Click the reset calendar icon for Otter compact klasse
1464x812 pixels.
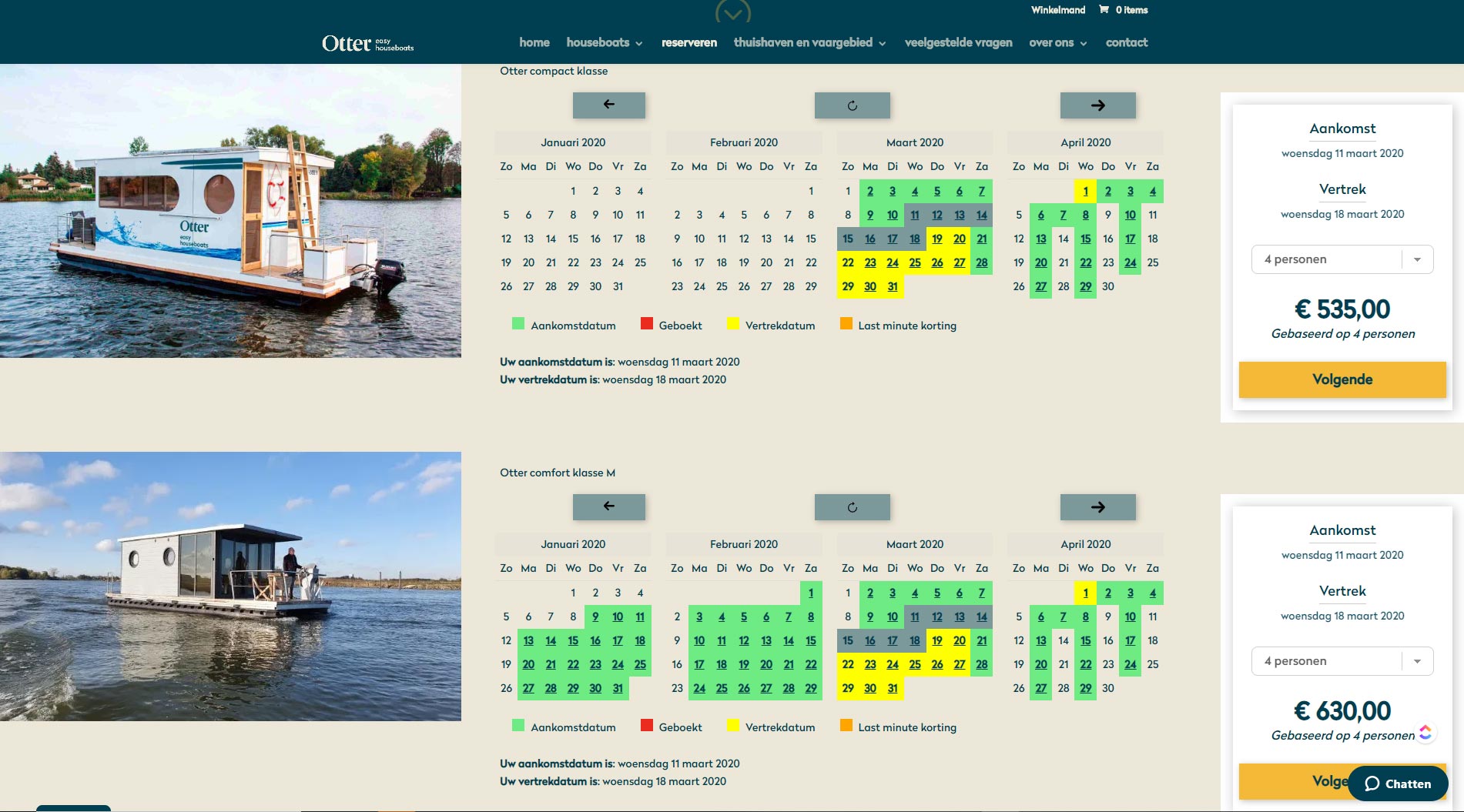point(852,105)
